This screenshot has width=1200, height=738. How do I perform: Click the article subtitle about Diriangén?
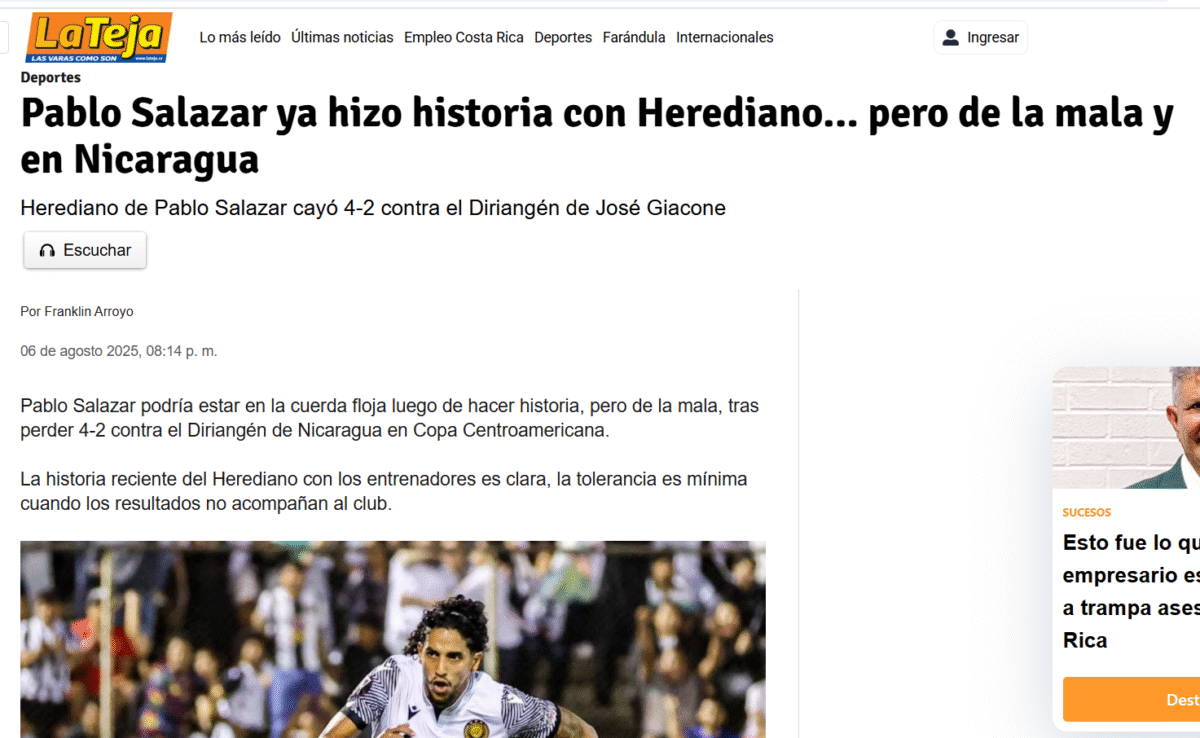click(373, 208)
